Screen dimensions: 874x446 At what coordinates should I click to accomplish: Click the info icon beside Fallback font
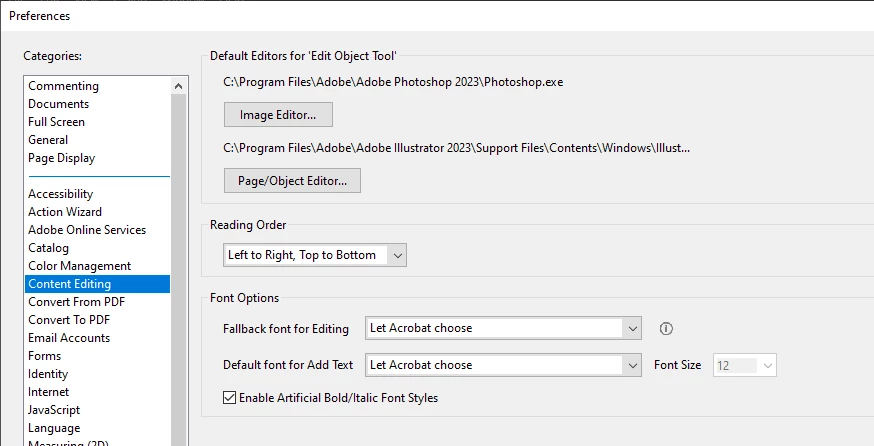tap(667, 328)
